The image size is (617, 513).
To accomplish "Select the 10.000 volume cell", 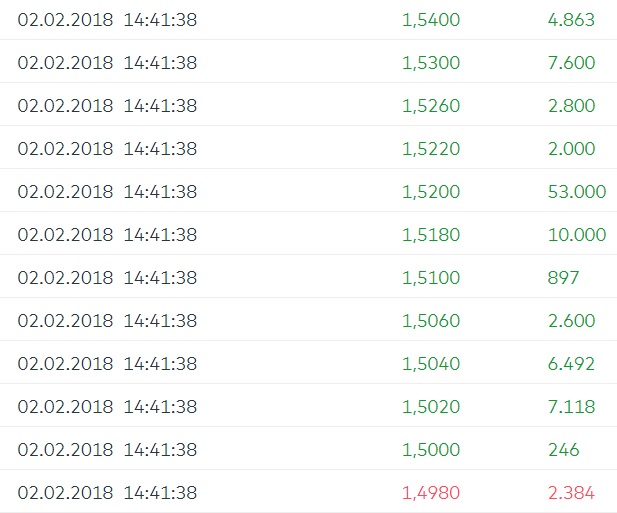I will 577,235.
